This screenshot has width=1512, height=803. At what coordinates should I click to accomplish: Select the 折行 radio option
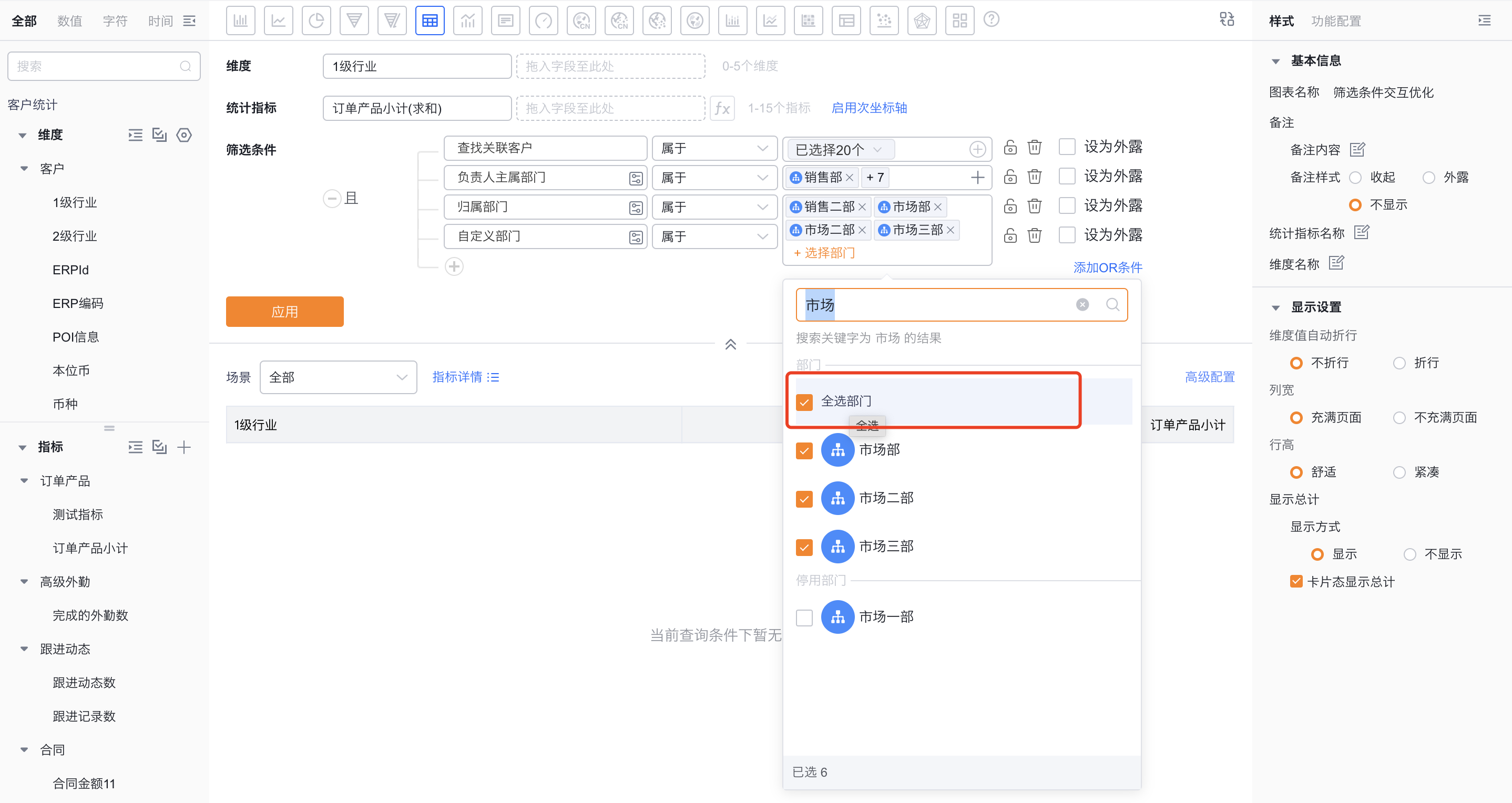(1399, 363)
